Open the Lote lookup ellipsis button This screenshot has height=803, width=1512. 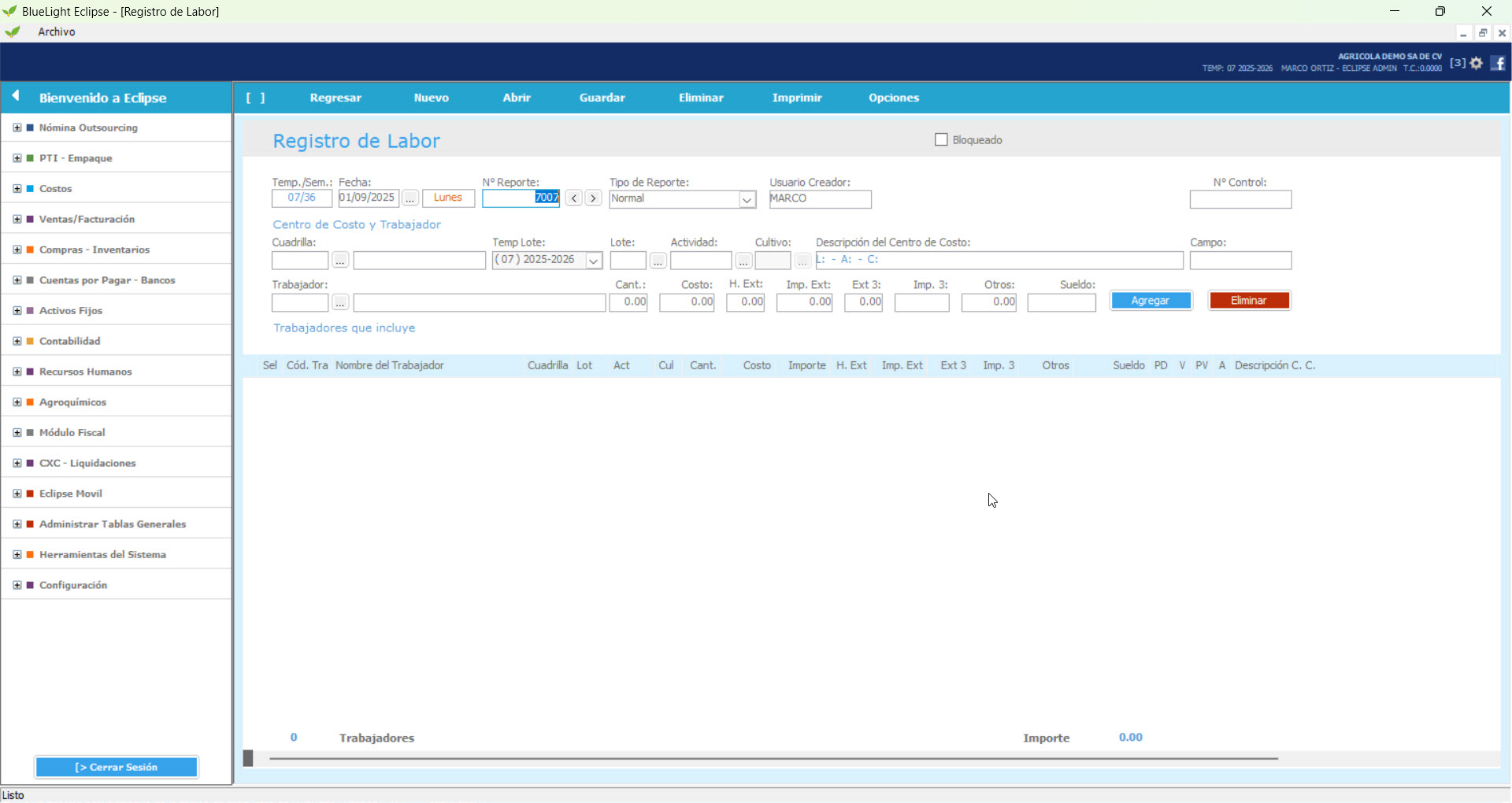point(658,261)
